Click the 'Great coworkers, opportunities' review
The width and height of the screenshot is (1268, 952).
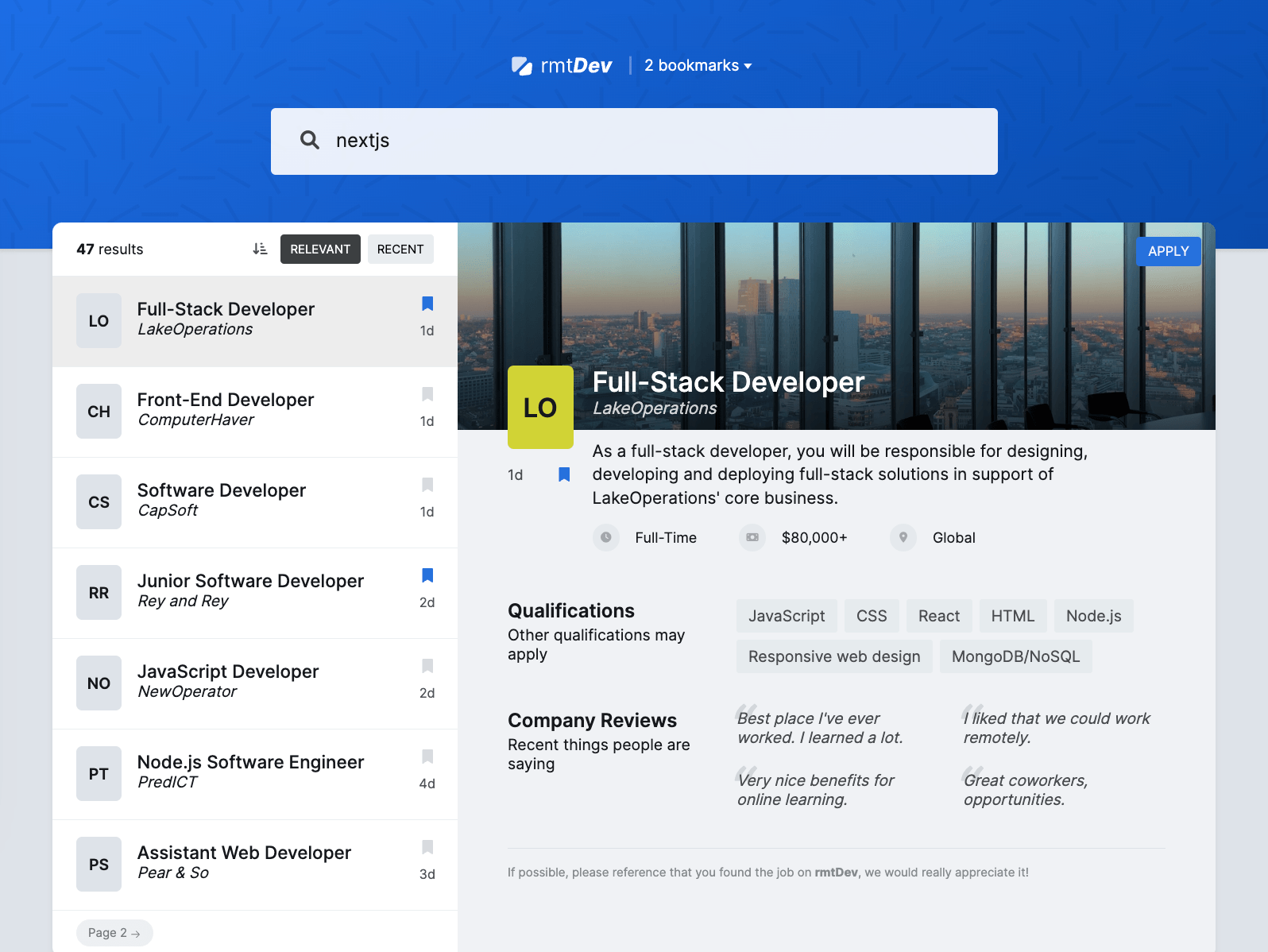pos(1026,790)
